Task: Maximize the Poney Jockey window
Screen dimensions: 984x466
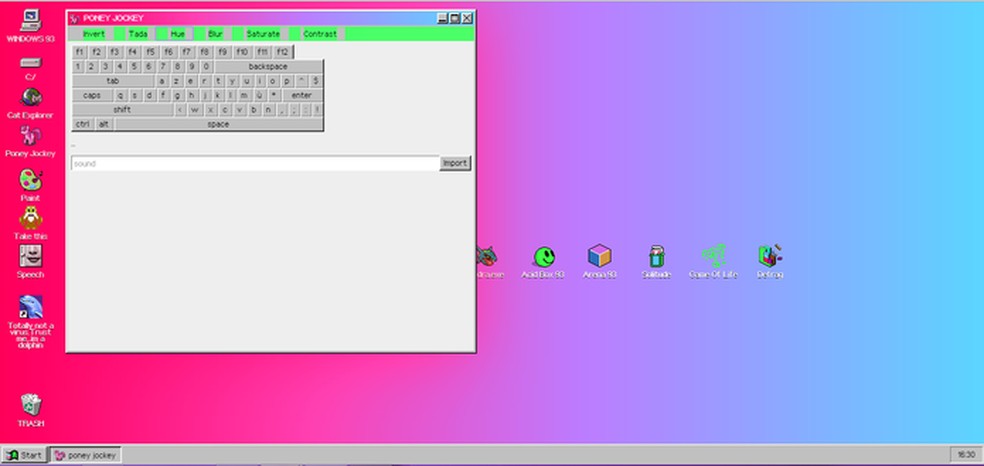Action: click(x=454, y=18)
